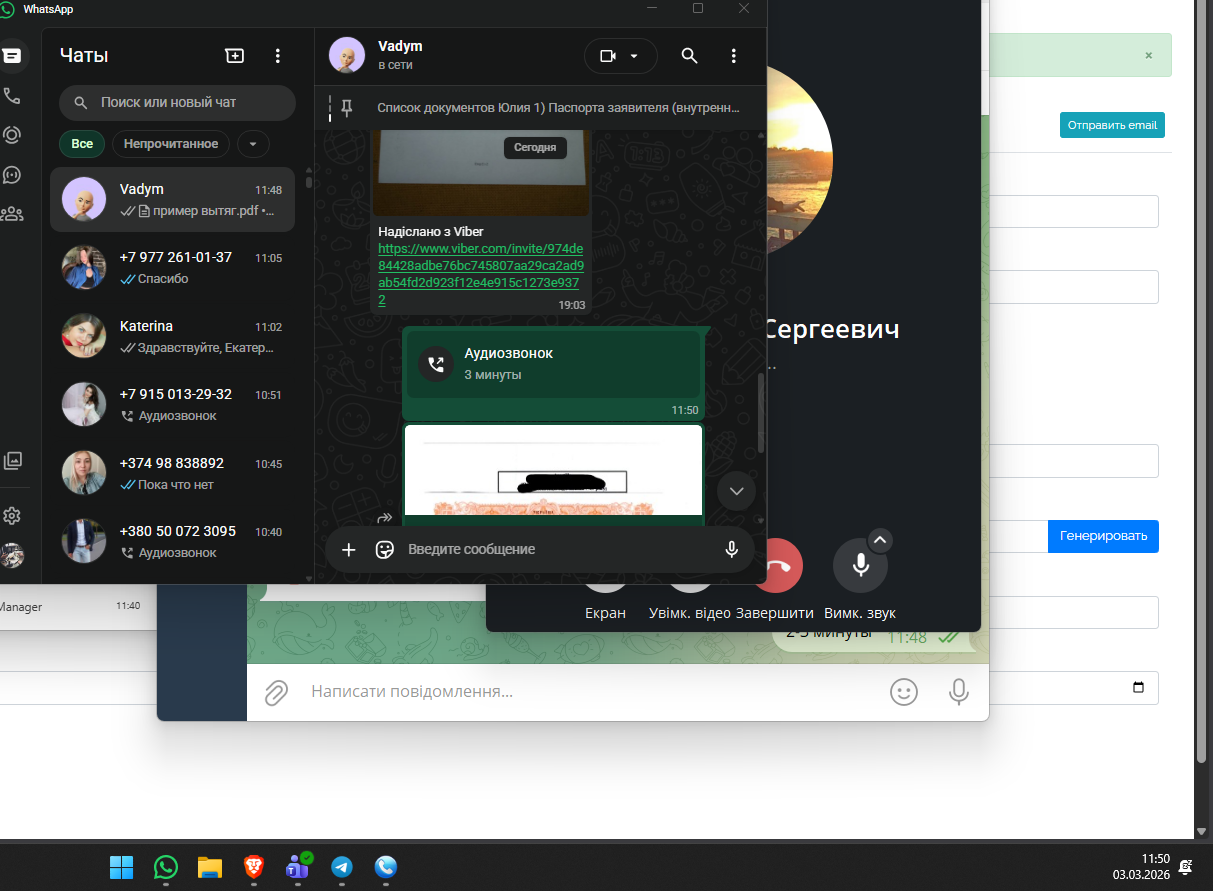Screen dimensions: 1213x891
Task: Open the Viber invite link in chat
Action: click(x=480, y=274)
